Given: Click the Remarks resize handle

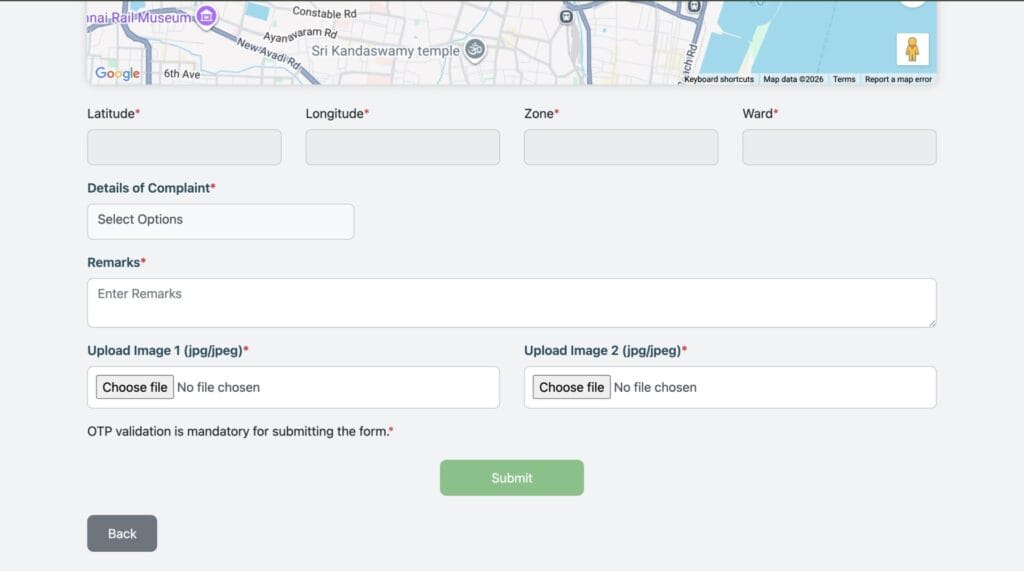Looking at the screenshot, I should click(x=932, y=323).
